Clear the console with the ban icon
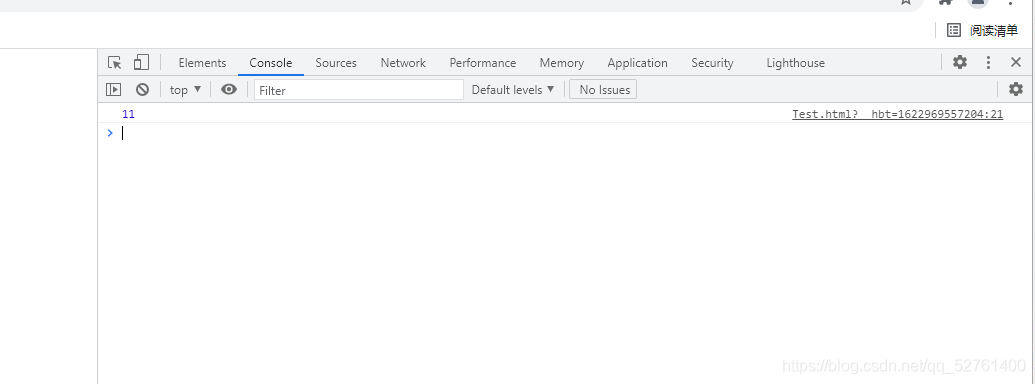This screenshot has width=1035, height=384. pyautogui.click(x=143, y=89)
